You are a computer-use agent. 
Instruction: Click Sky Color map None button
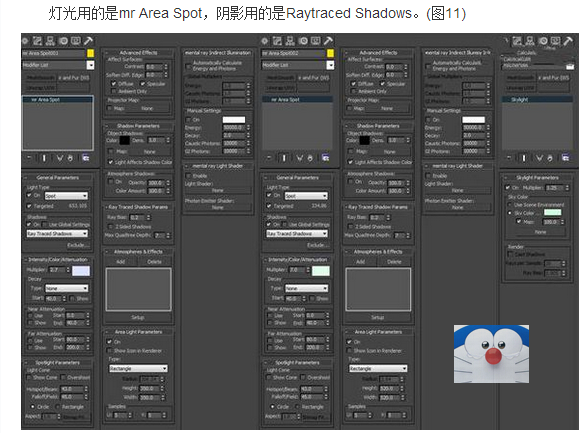tap(540, 232)
